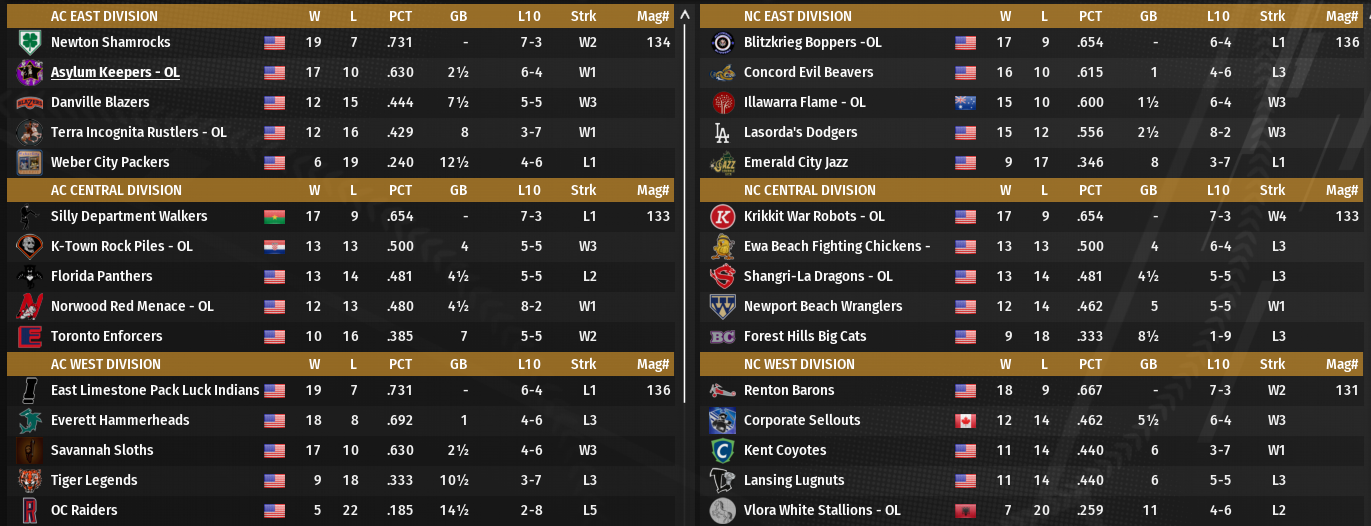
Task: Click the Krikkit War Robots K logo
Action: point(722,216)
